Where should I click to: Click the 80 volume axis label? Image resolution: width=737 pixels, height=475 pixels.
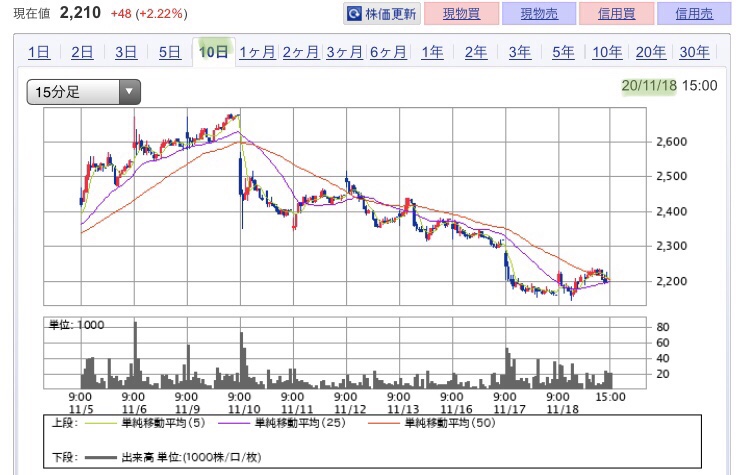[663, 327]
